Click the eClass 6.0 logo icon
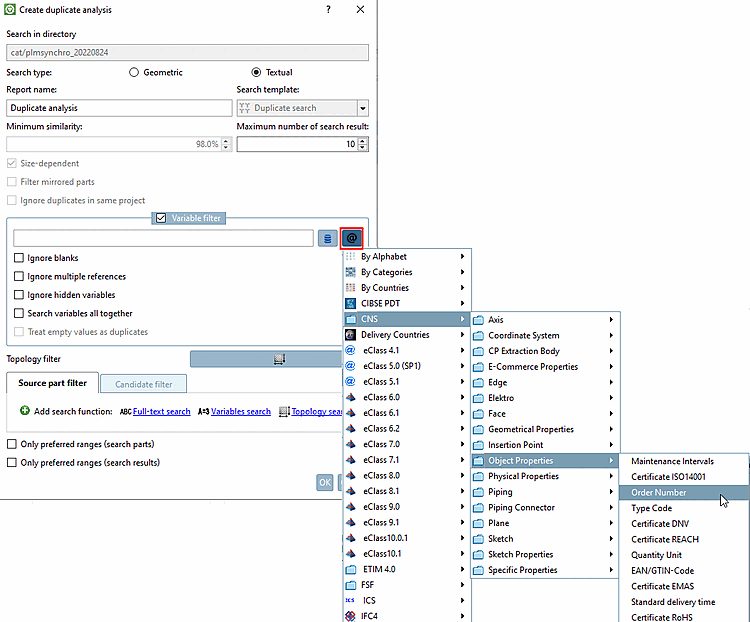The width and height of the screenshot is (750, 622). pyautogui.click(x=351, y=397)
